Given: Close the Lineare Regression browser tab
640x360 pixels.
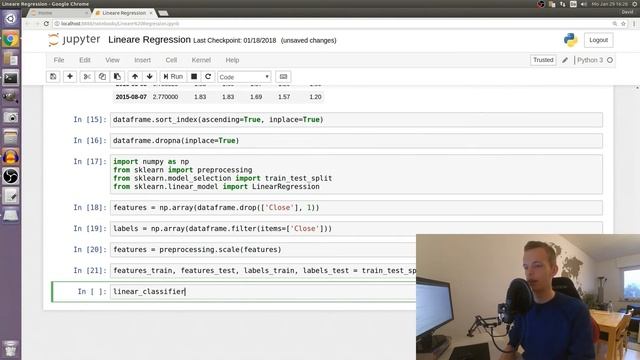Looking at the screenshot, I should (x=151, y=13).
